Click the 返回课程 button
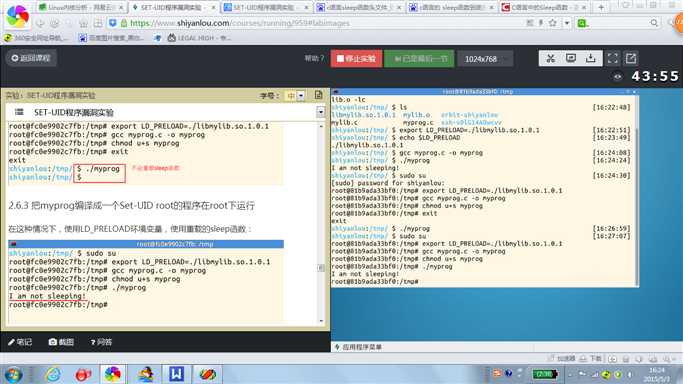683x384 pixels. click(x=30, y=58)
